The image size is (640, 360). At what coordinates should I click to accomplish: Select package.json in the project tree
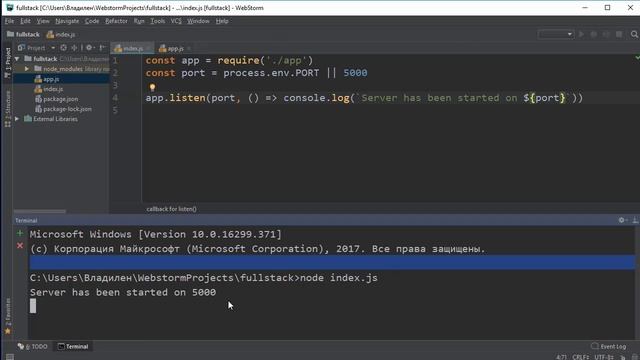[x=61, y=99]
